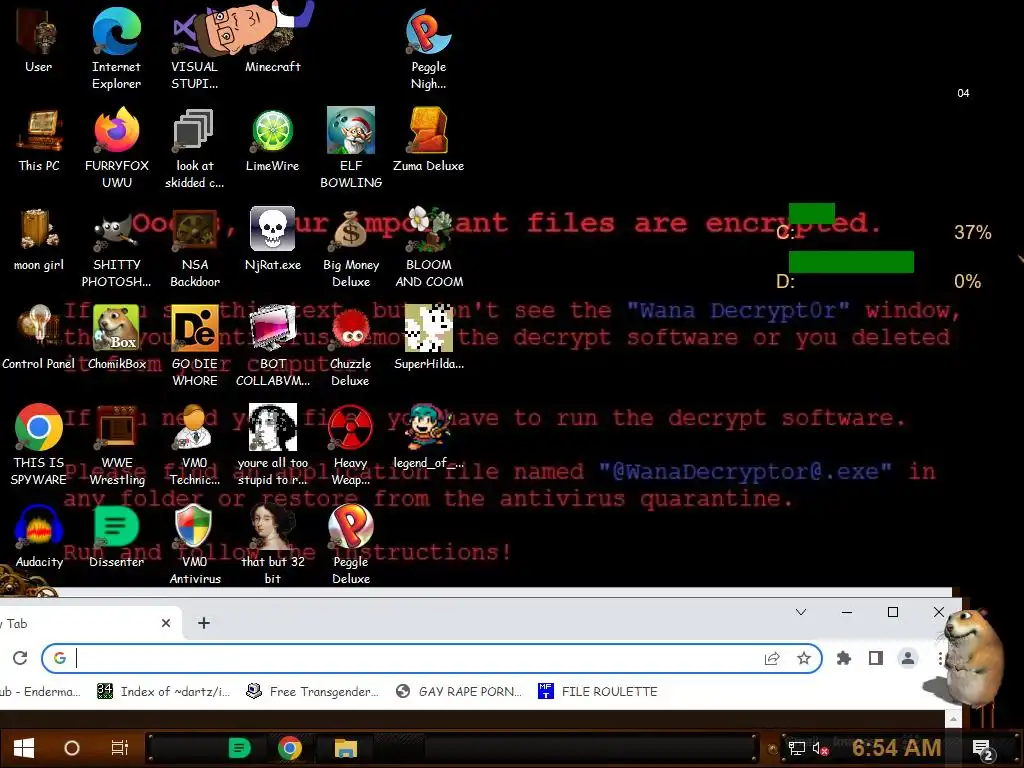Open 'look at skidded c...' icon
Screen dimensions: 1024x768
pyautogui.click(x=194, y=148)
